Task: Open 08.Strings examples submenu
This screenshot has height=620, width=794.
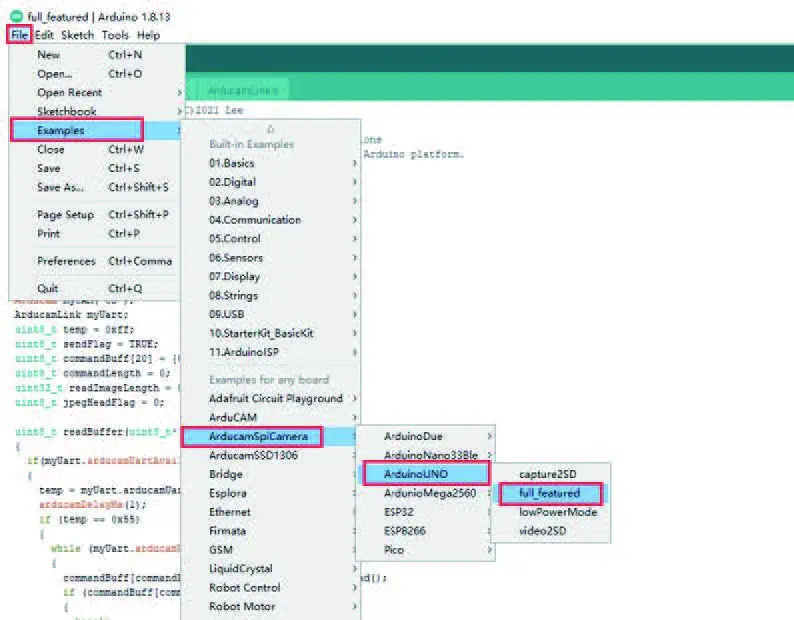Action: [271, 295]
